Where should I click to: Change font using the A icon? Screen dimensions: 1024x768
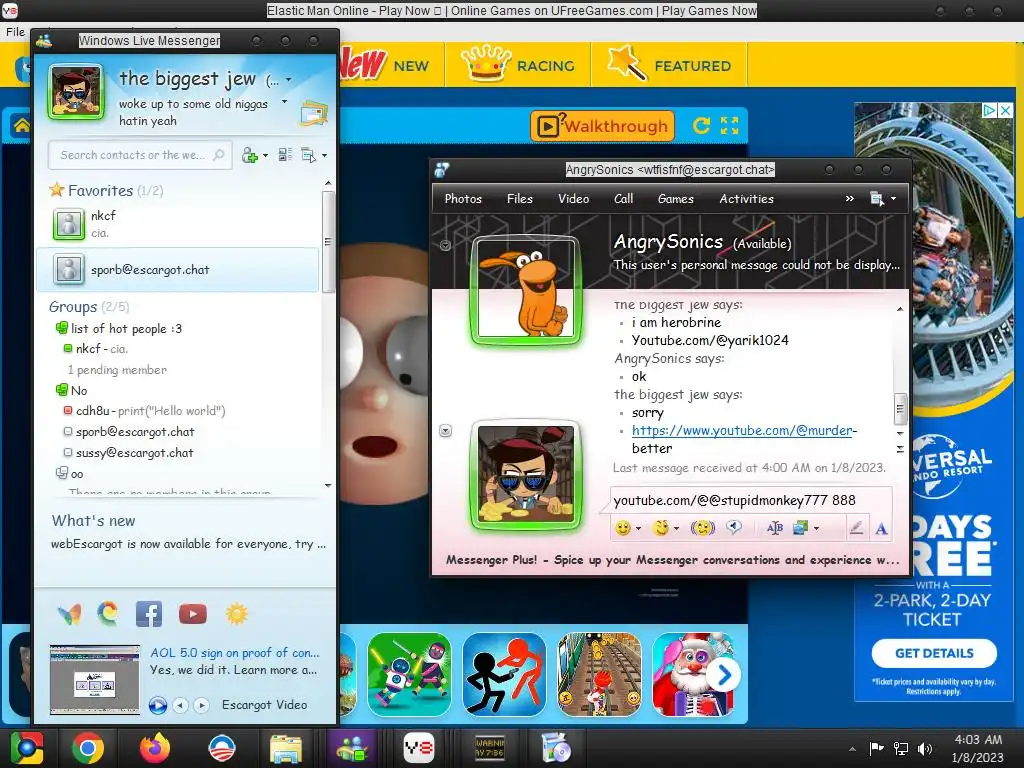[881, 528]
